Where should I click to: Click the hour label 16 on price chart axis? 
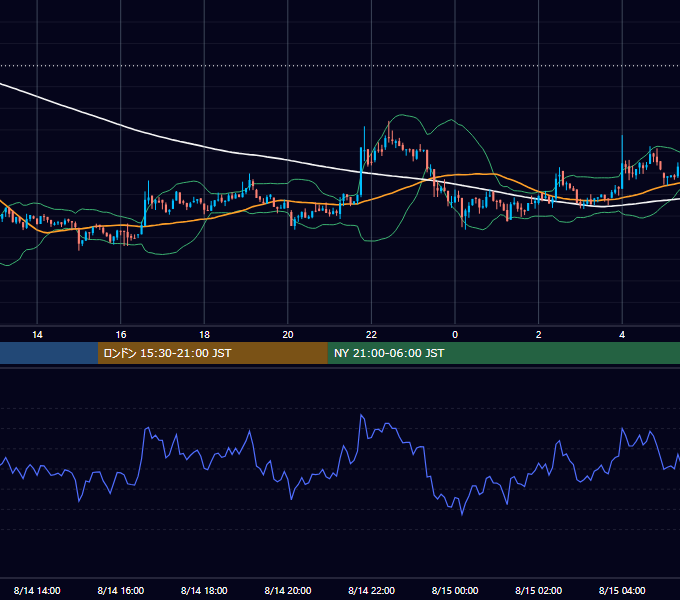(x=121, y=335)
